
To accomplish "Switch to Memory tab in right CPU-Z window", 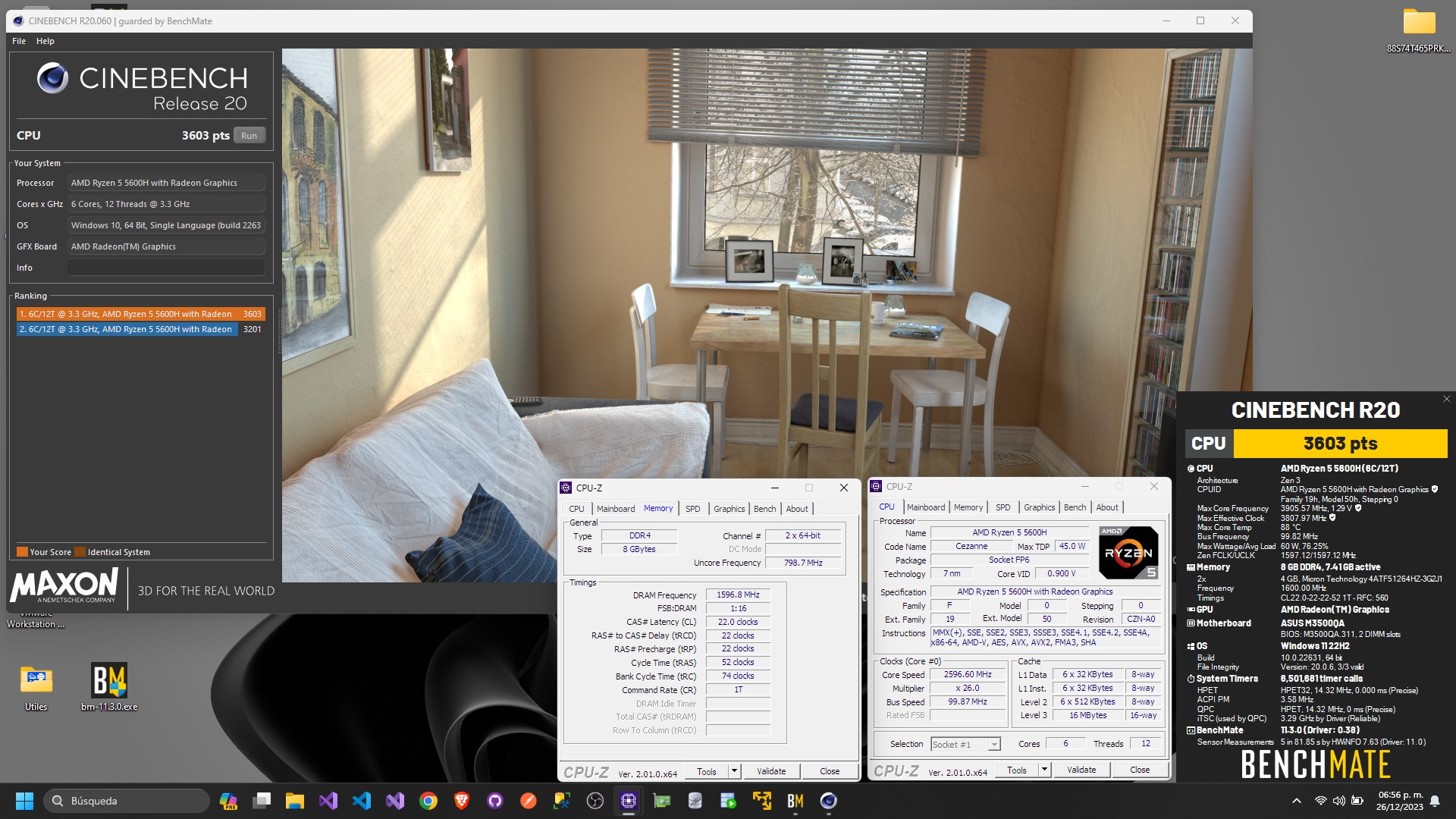I will (968, 507).
